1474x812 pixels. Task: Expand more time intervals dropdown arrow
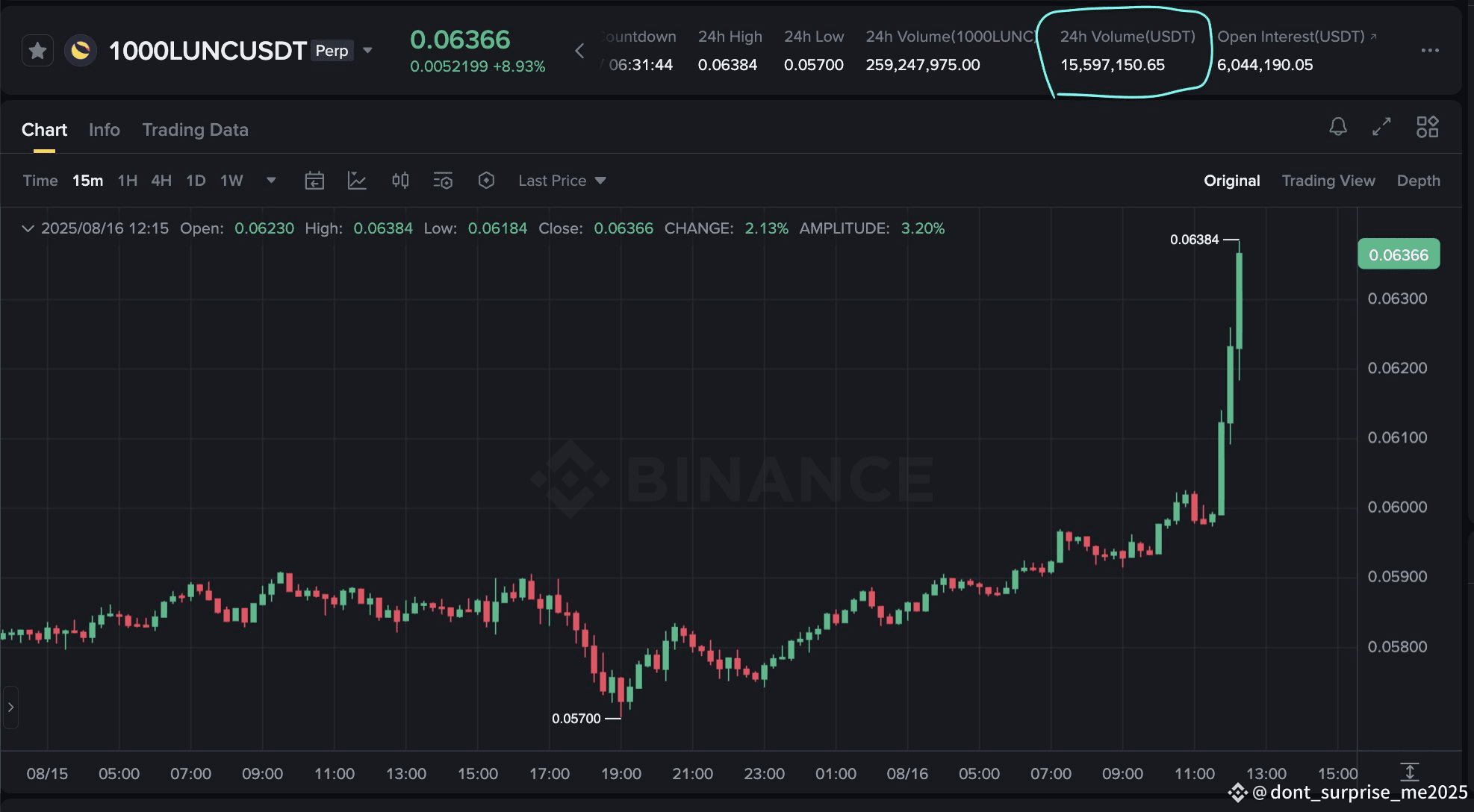[x=271, y=181]
